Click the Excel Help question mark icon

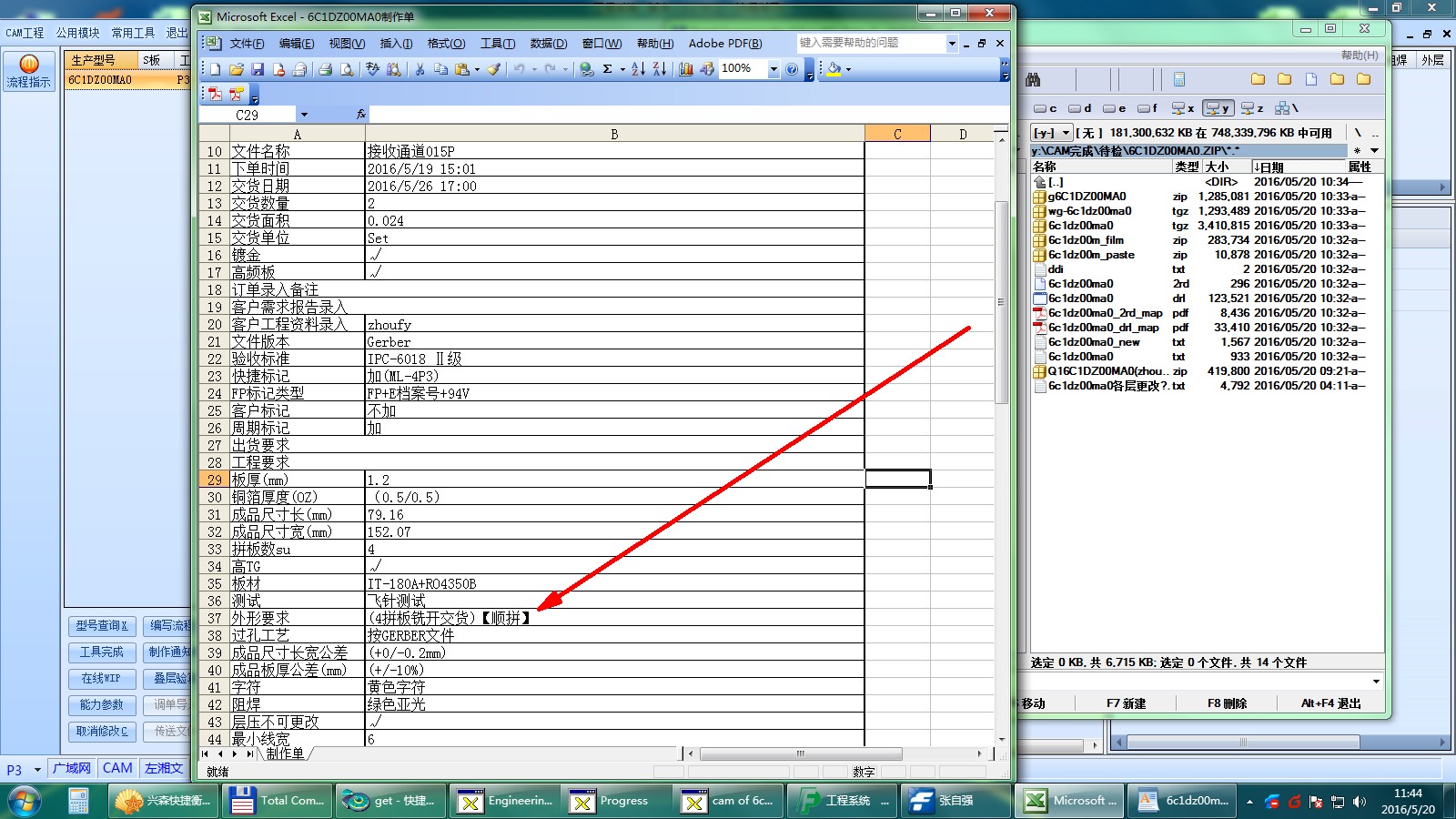tap(792, 69)
